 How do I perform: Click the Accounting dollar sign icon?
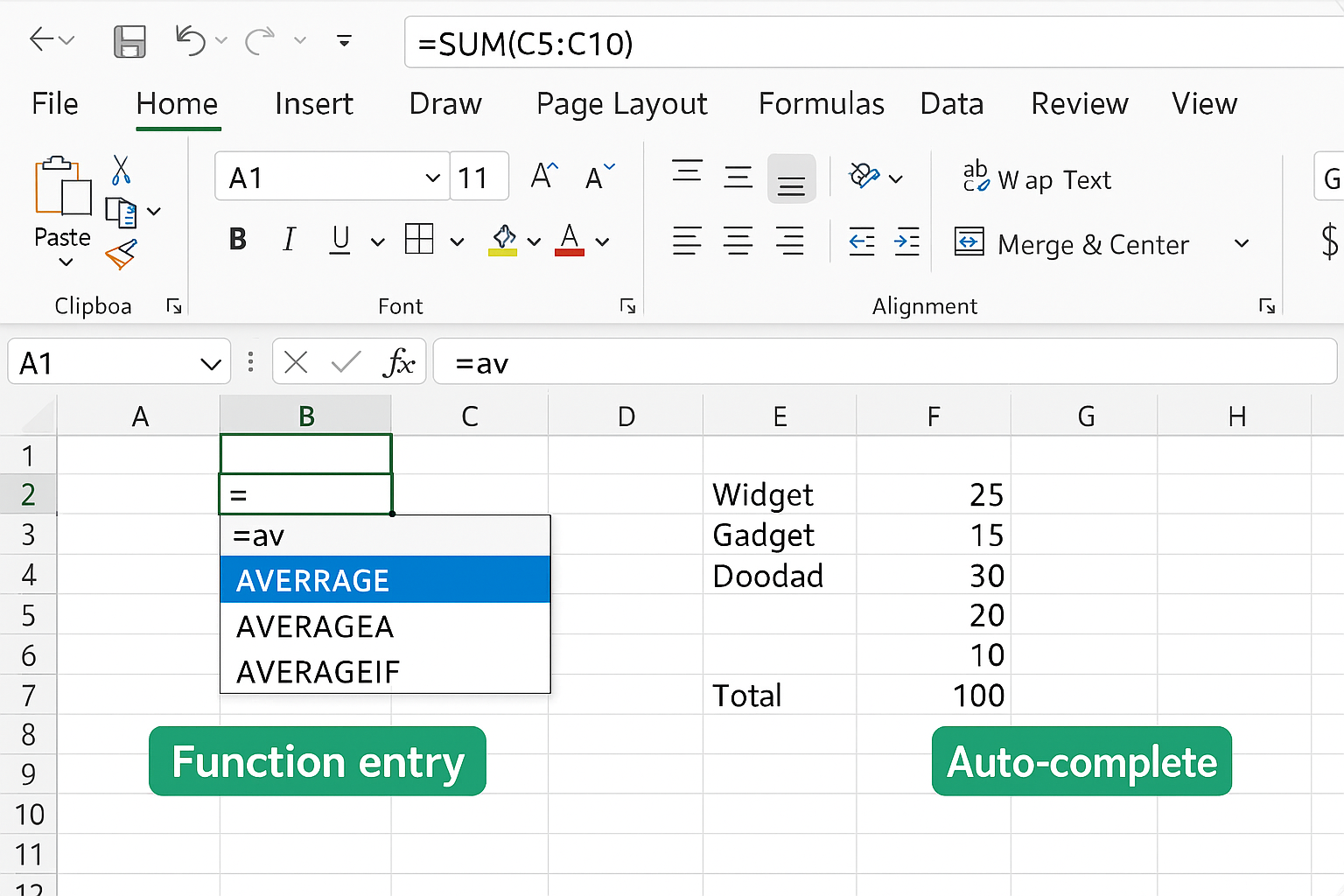click(x=1329, y=241)
